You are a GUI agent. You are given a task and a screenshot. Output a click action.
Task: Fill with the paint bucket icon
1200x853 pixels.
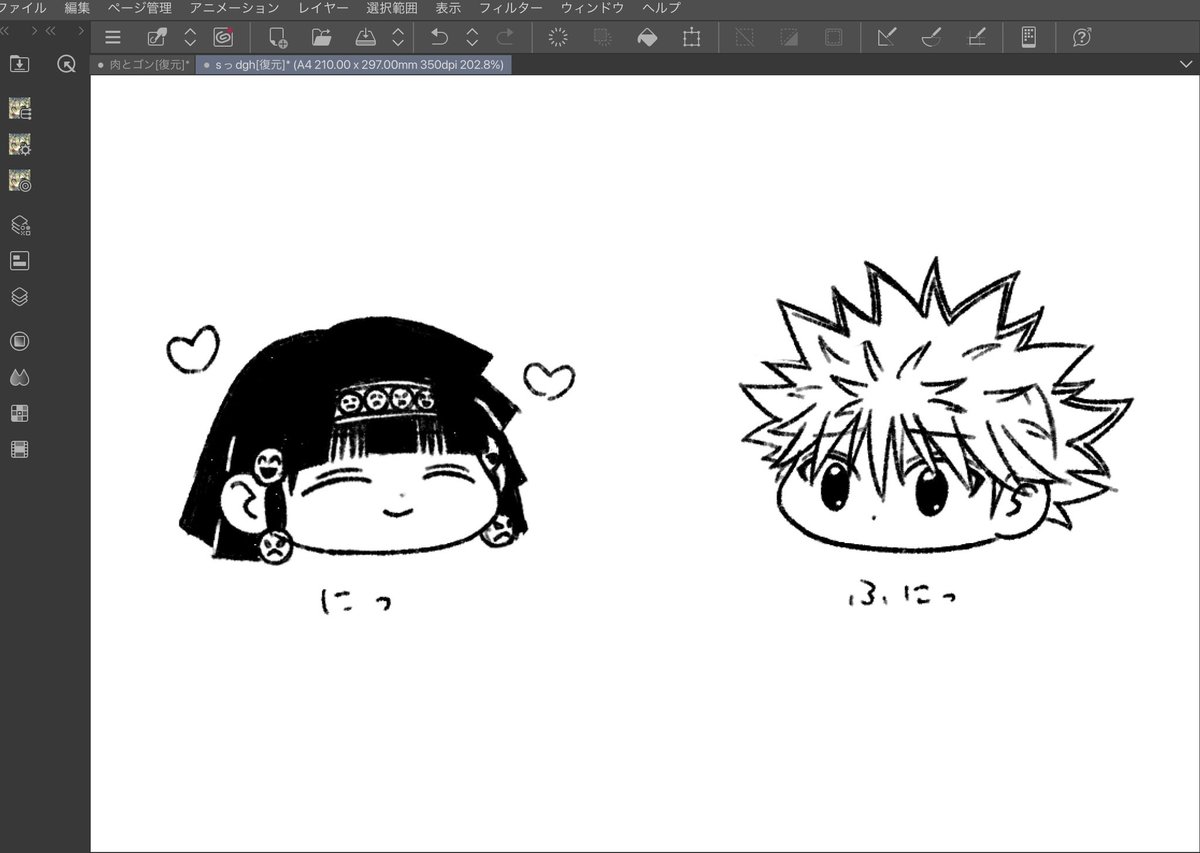click(x=647, y=38)
